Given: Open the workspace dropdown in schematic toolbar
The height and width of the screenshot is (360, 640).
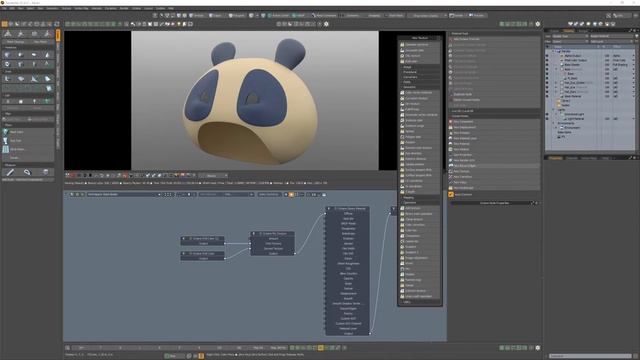Looking at the screenshot, I should pos(124,195).
